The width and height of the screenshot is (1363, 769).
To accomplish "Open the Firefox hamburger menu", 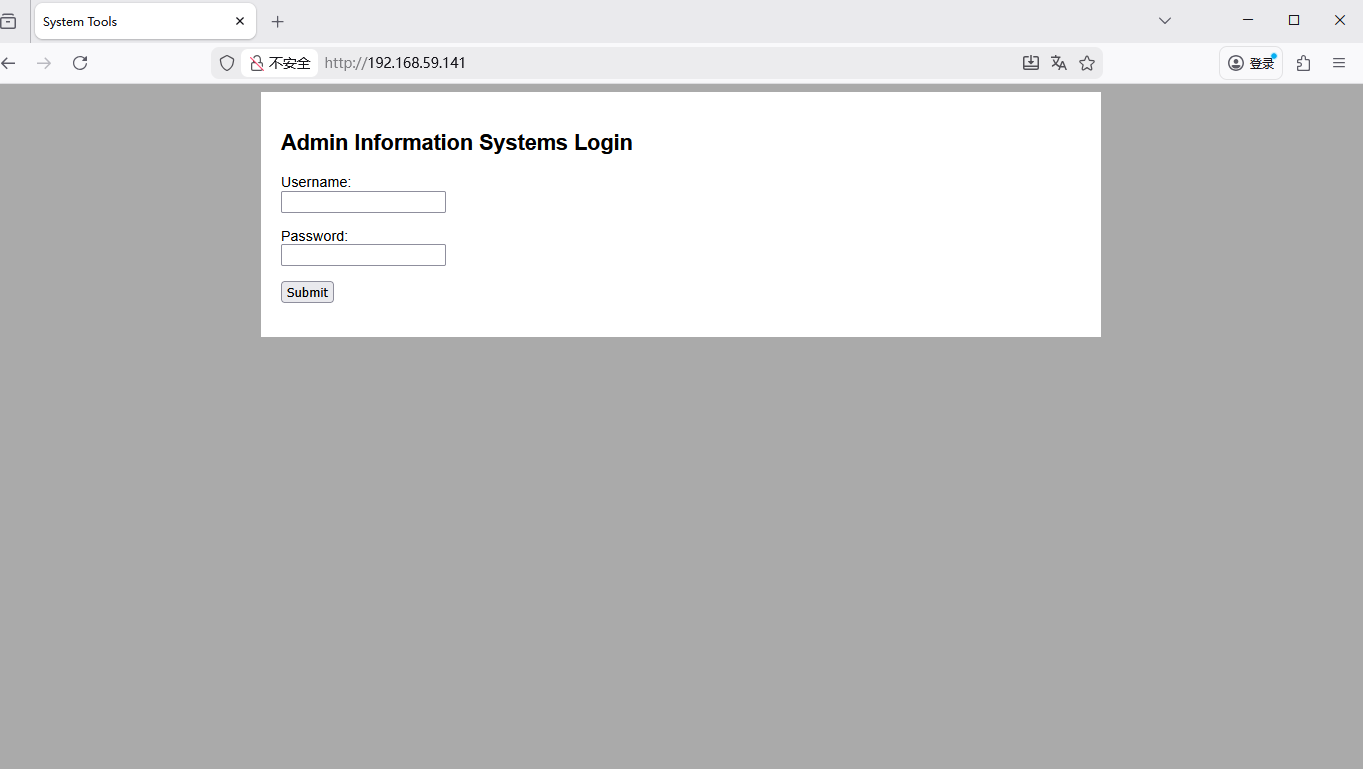I will [x=1339, y=63].
